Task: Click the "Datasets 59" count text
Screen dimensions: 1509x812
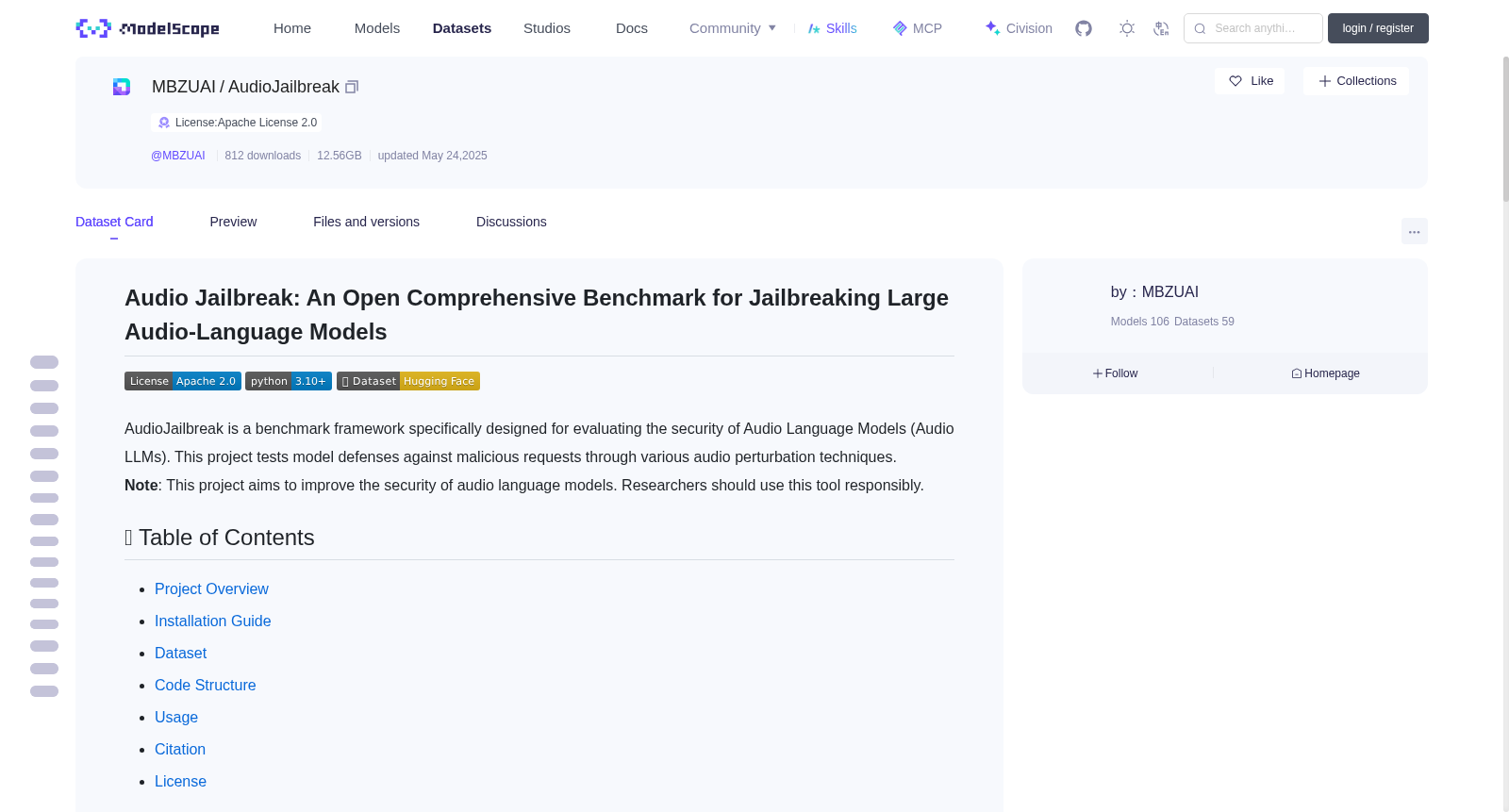Action: point(1204,322)
